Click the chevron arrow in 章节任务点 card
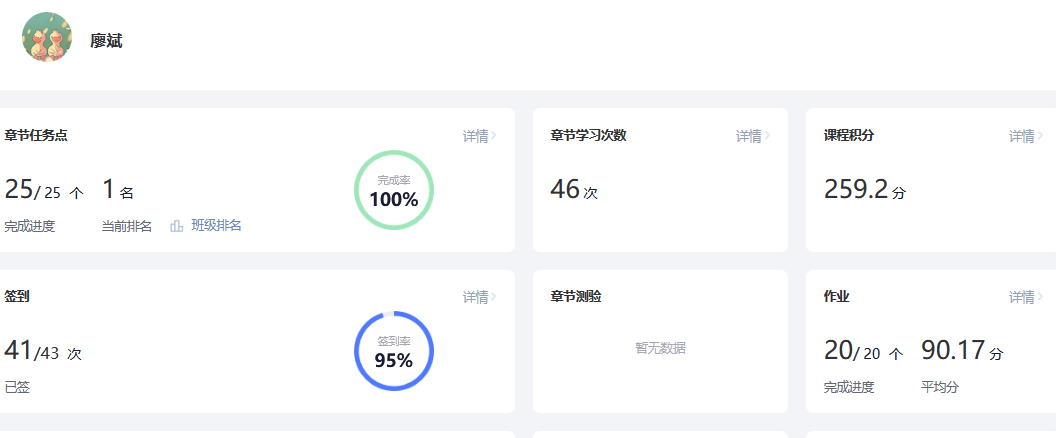Image resolution: width=1056 pixels, height=438 pixels. coord(494,136)
